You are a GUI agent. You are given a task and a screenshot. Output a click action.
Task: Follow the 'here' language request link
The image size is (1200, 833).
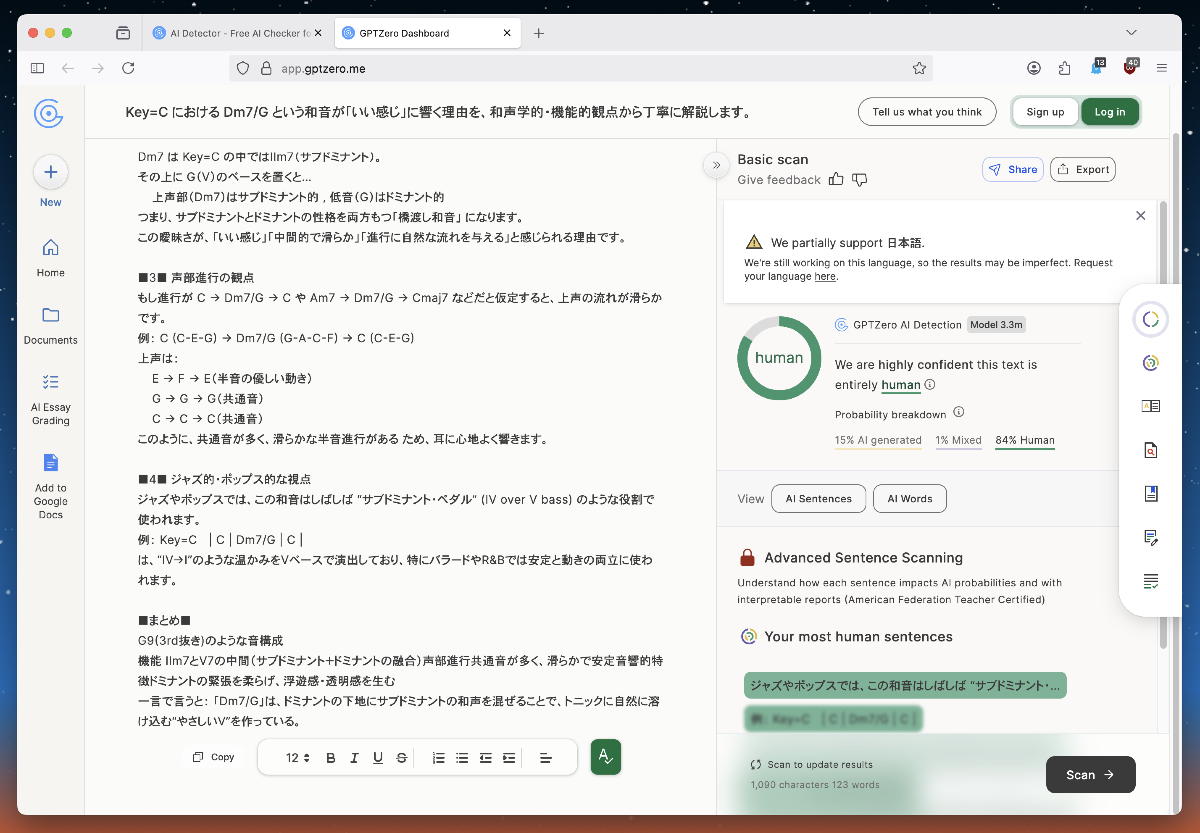pyautogui.click(x=824, y=276)
